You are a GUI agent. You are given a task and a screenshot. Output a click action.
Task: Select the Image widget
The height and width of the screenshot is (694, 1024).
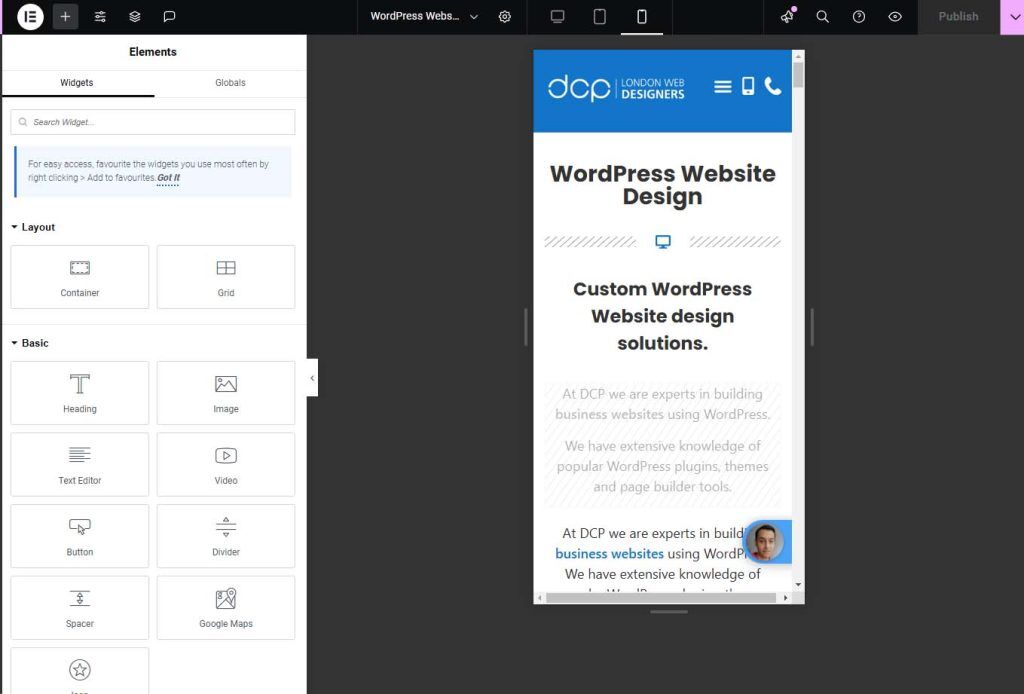coord(226,393)
